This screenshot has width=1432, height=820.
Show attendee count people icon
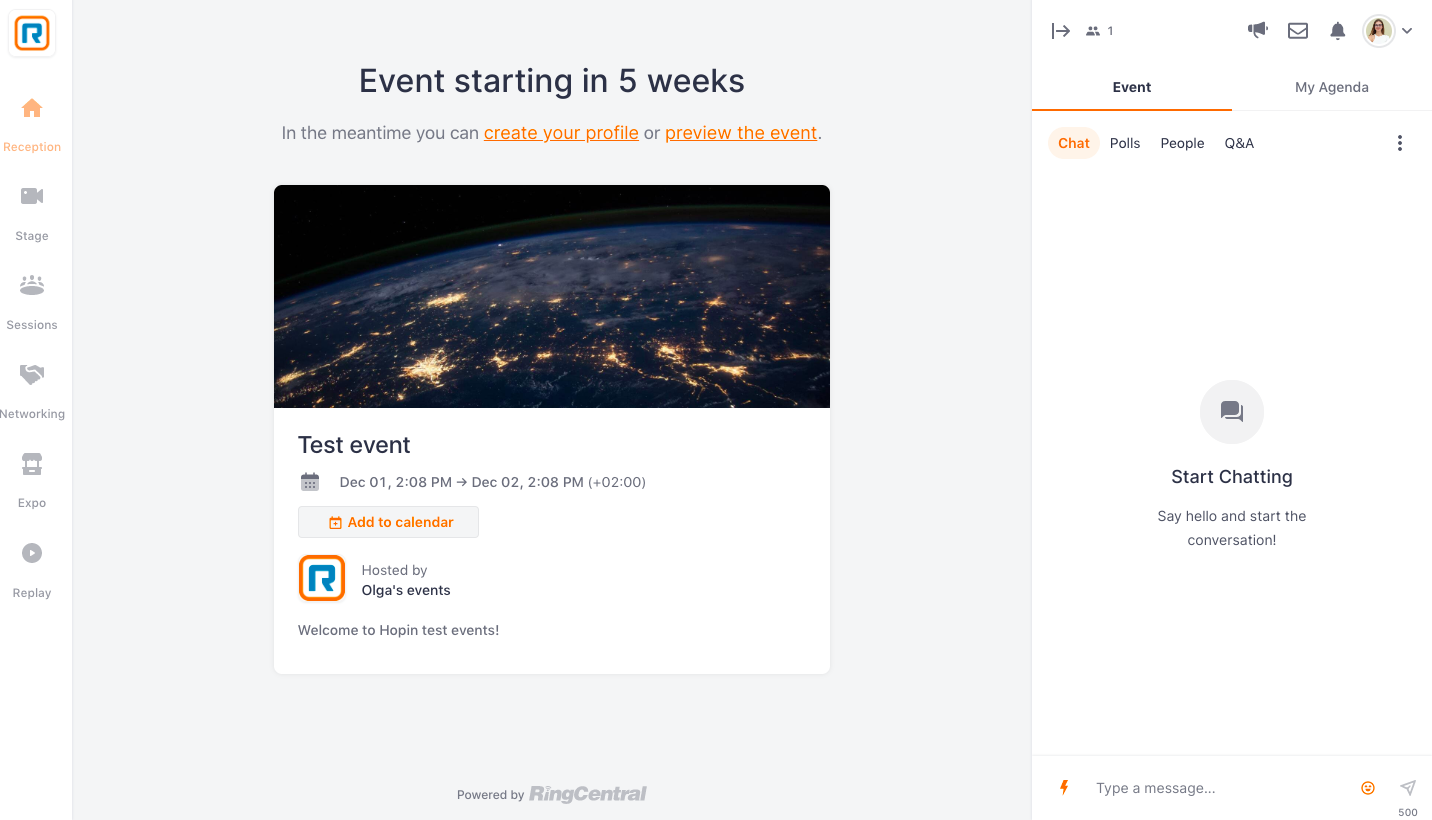point(1093,31)
